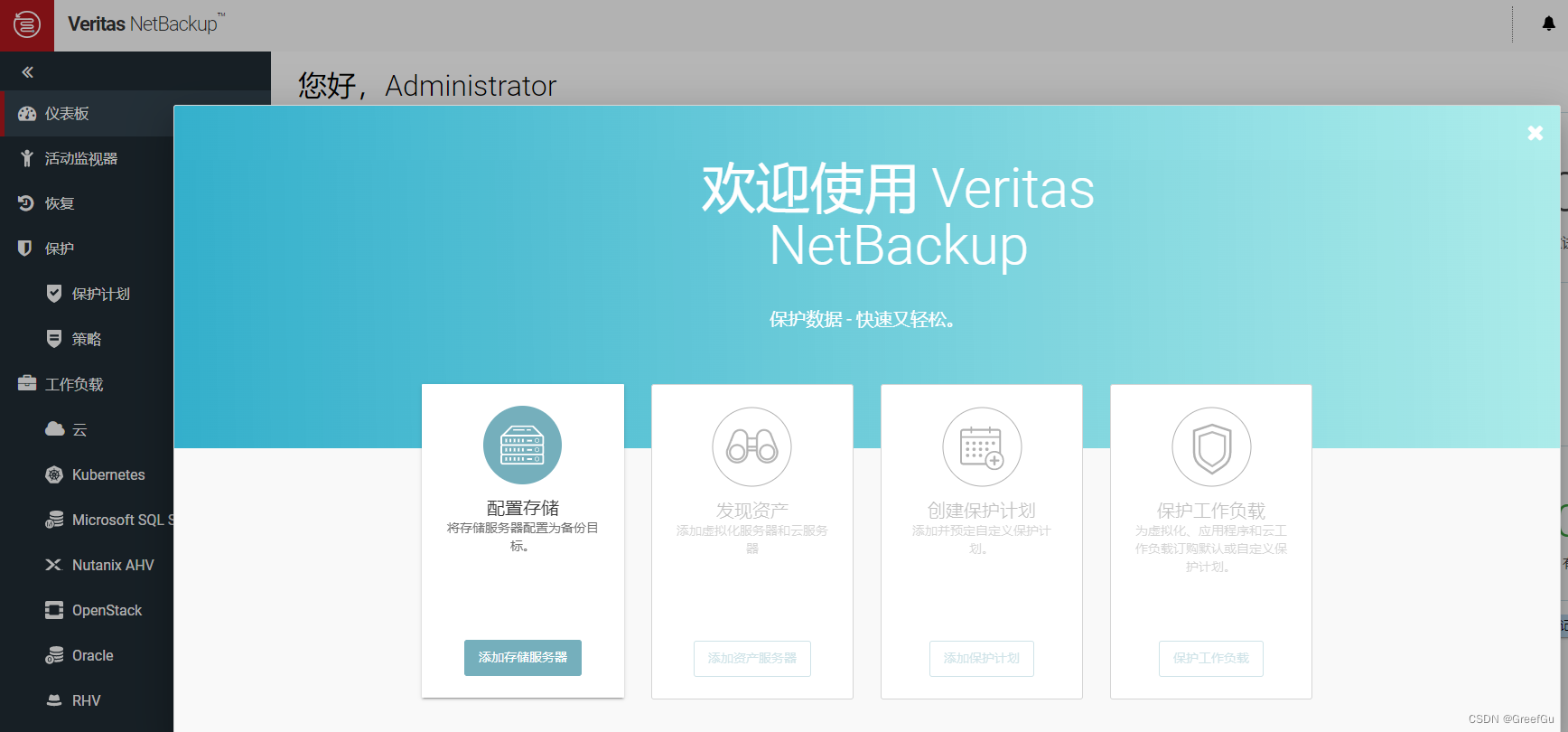This screenshot has width=1568, height=732.
Task: Collapse the sidebar using the « arrow
Action: click(x=27, y=72)
